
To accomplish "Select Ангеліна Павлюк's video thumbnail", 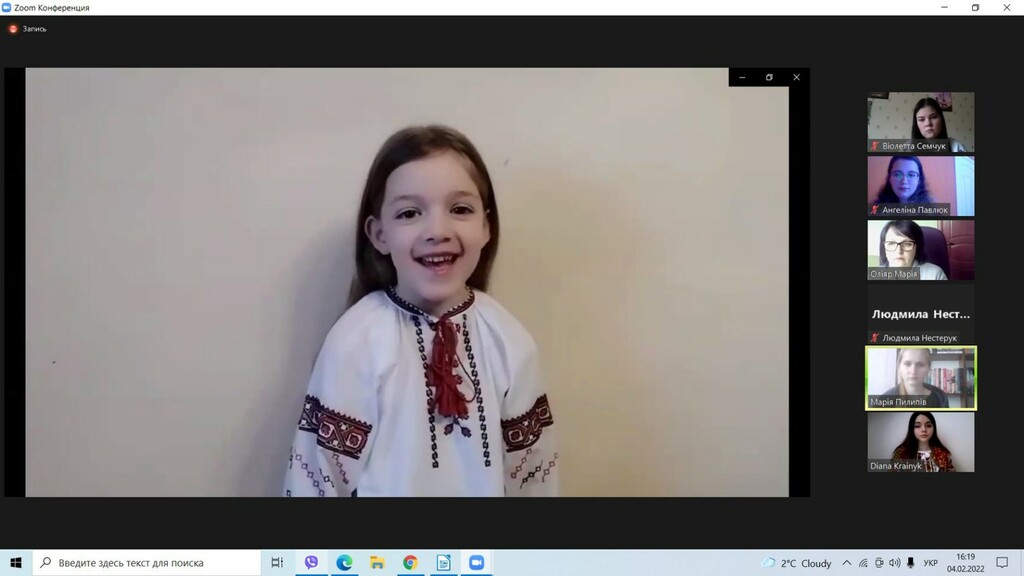I will point(920,186).
